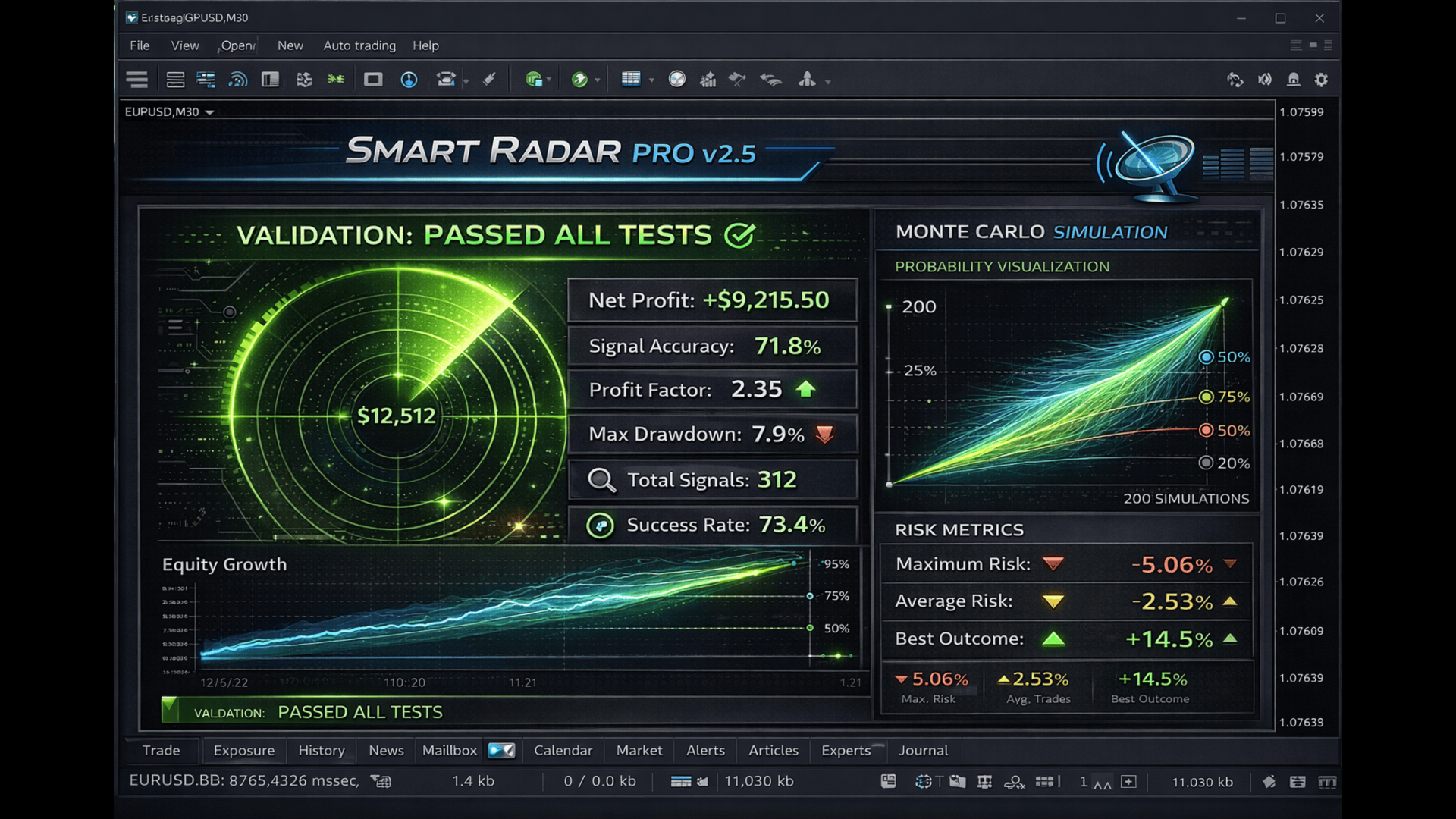This screenshot has width=1456, height=819.
Task: Select the yellow 75% Monte Carlo marker
Action: pyautogui.click(x=1206, y=397)
